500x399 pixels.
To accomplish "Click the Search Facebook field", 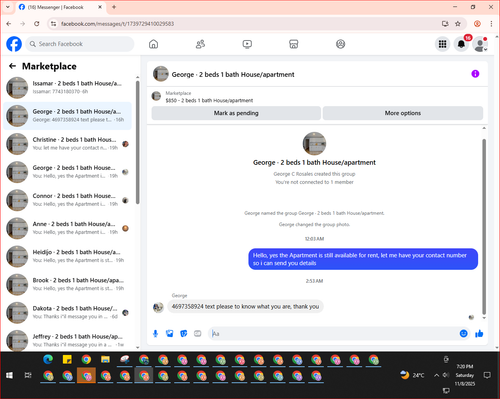I will tap(80, 44).
